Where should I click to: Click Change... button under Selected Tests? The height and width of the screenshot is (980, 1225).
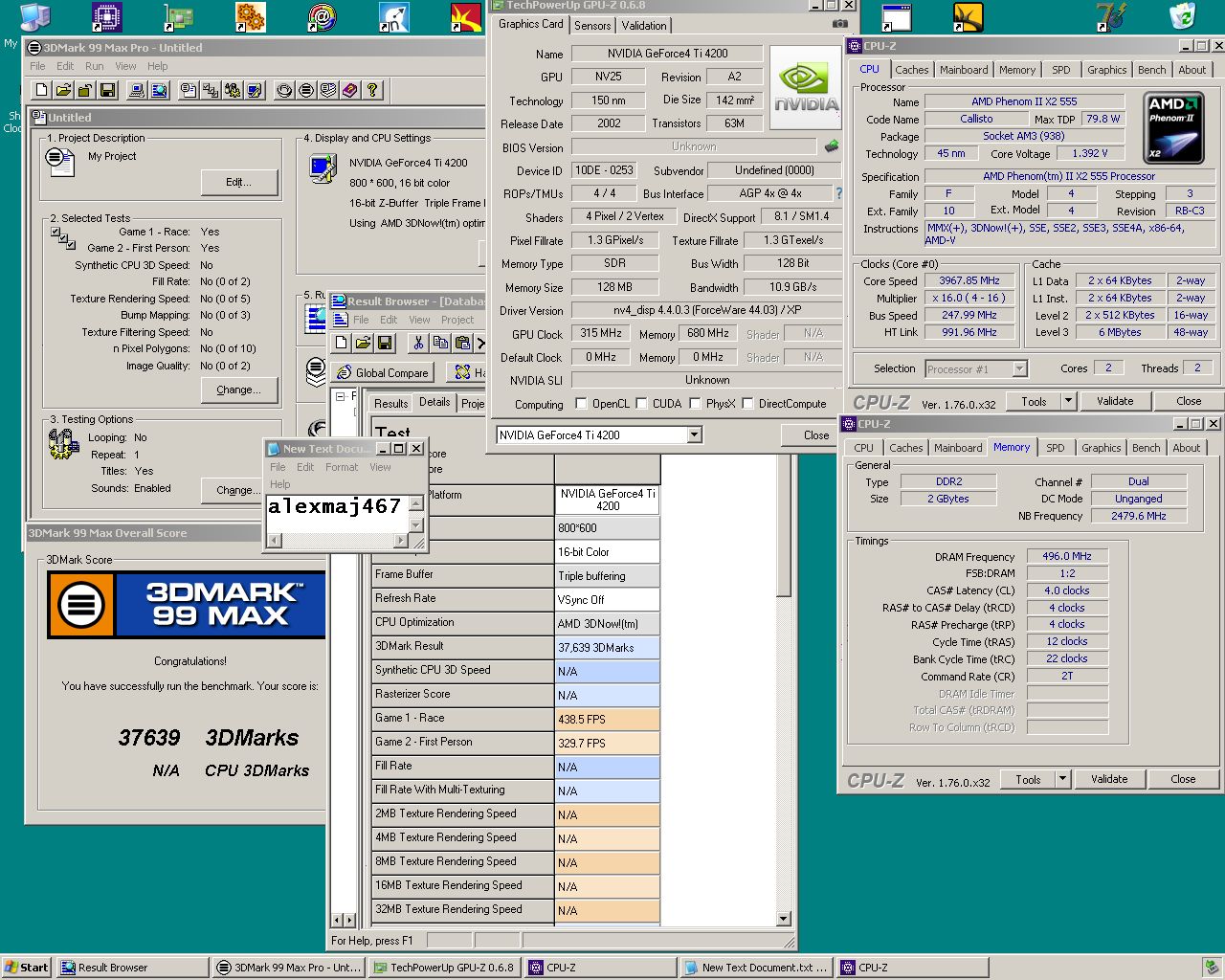pos(239,390)
